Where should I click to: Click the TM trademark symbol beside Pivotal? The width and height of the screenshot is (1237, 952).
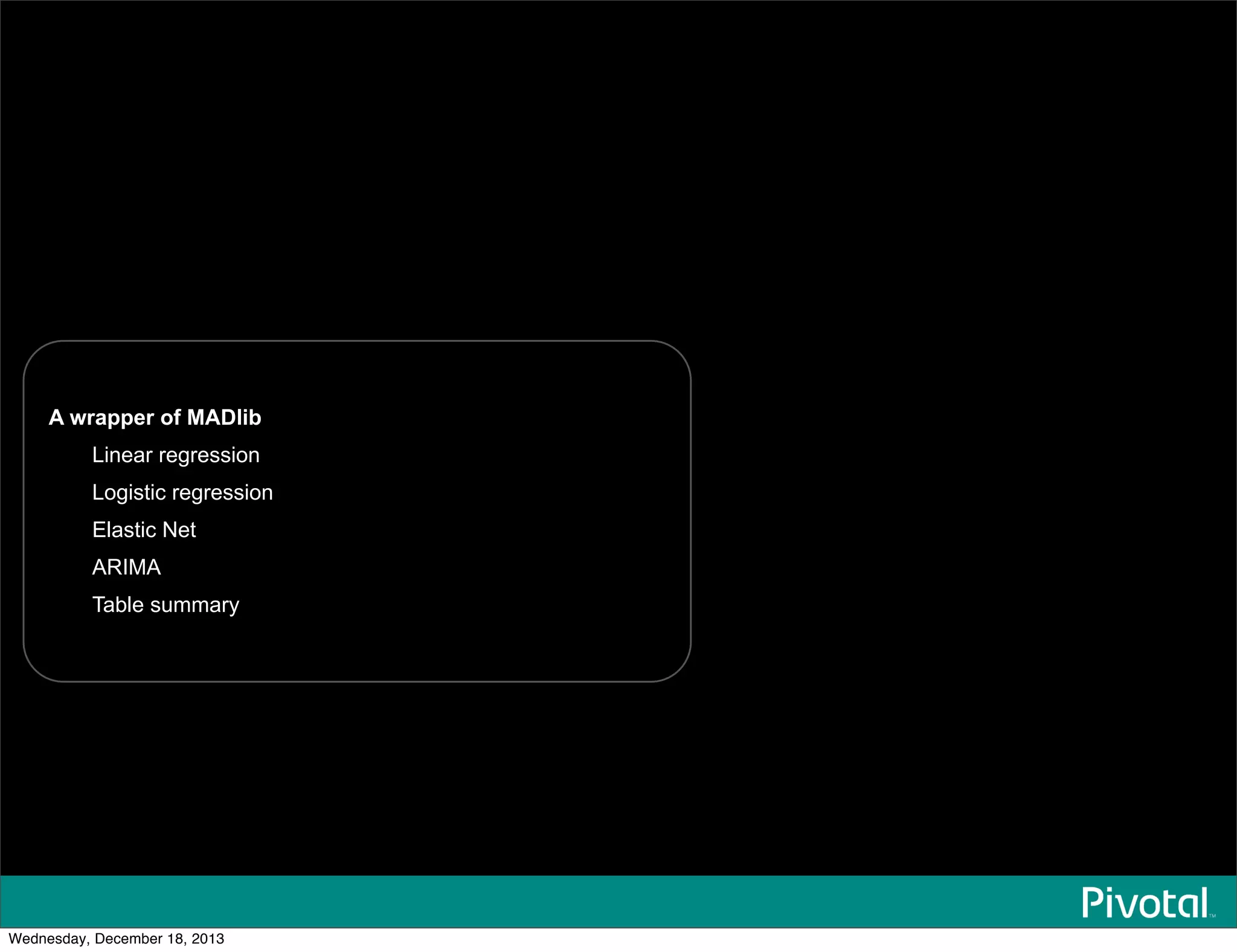[x=1212, y=916]
